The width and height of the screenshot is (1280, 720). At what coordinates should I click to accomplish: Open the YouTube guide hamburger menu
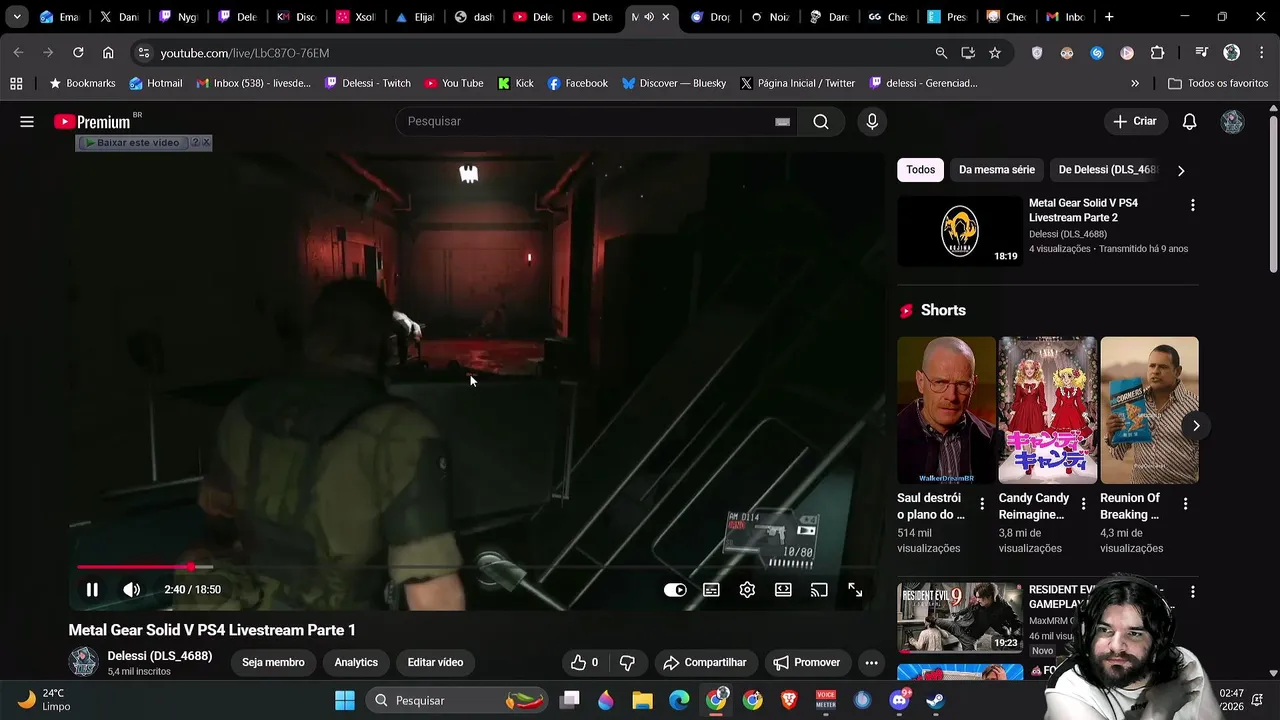(27, 121)
